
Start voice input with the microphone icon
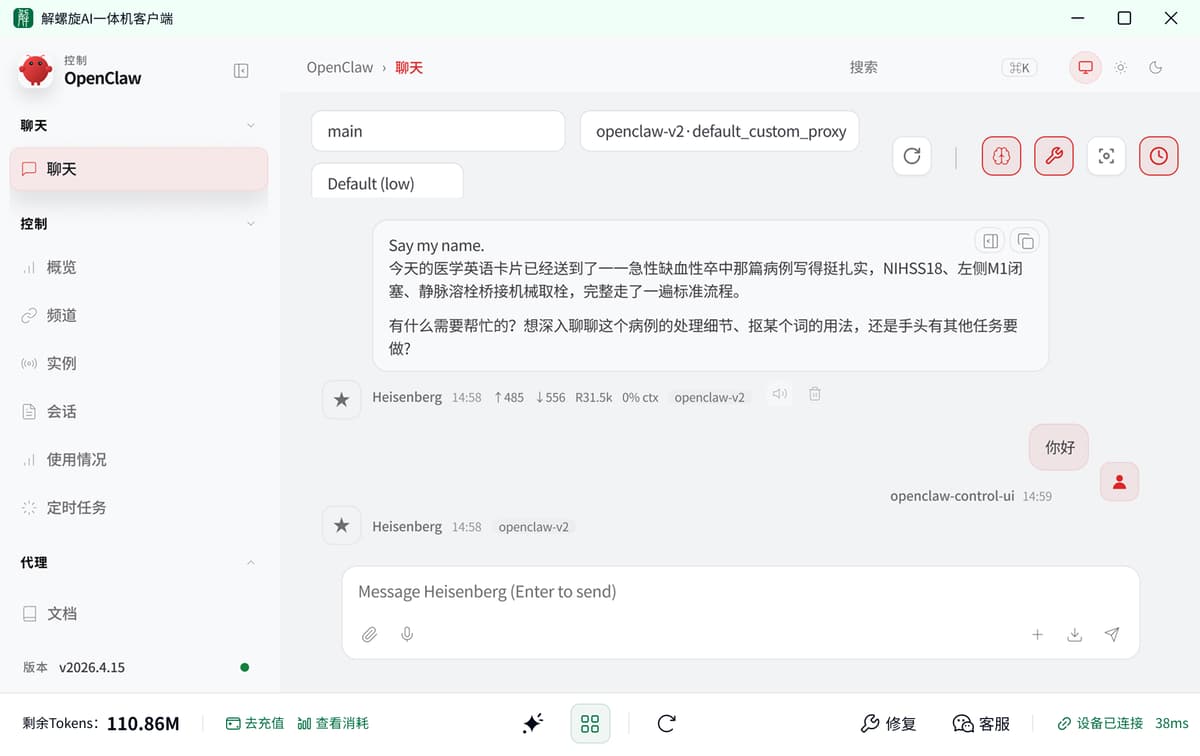[x=407, y=634]
